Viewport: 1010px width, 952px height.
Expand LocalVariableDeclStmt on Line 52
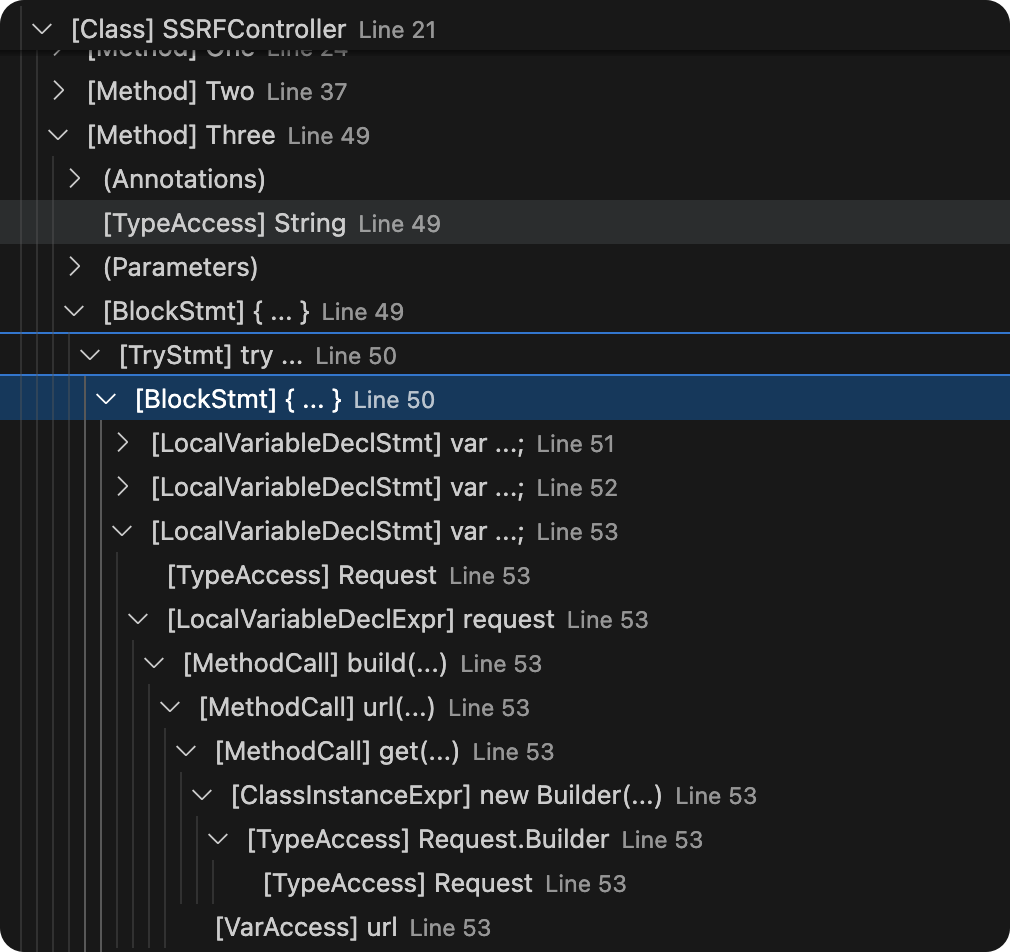tap(122, 487)
